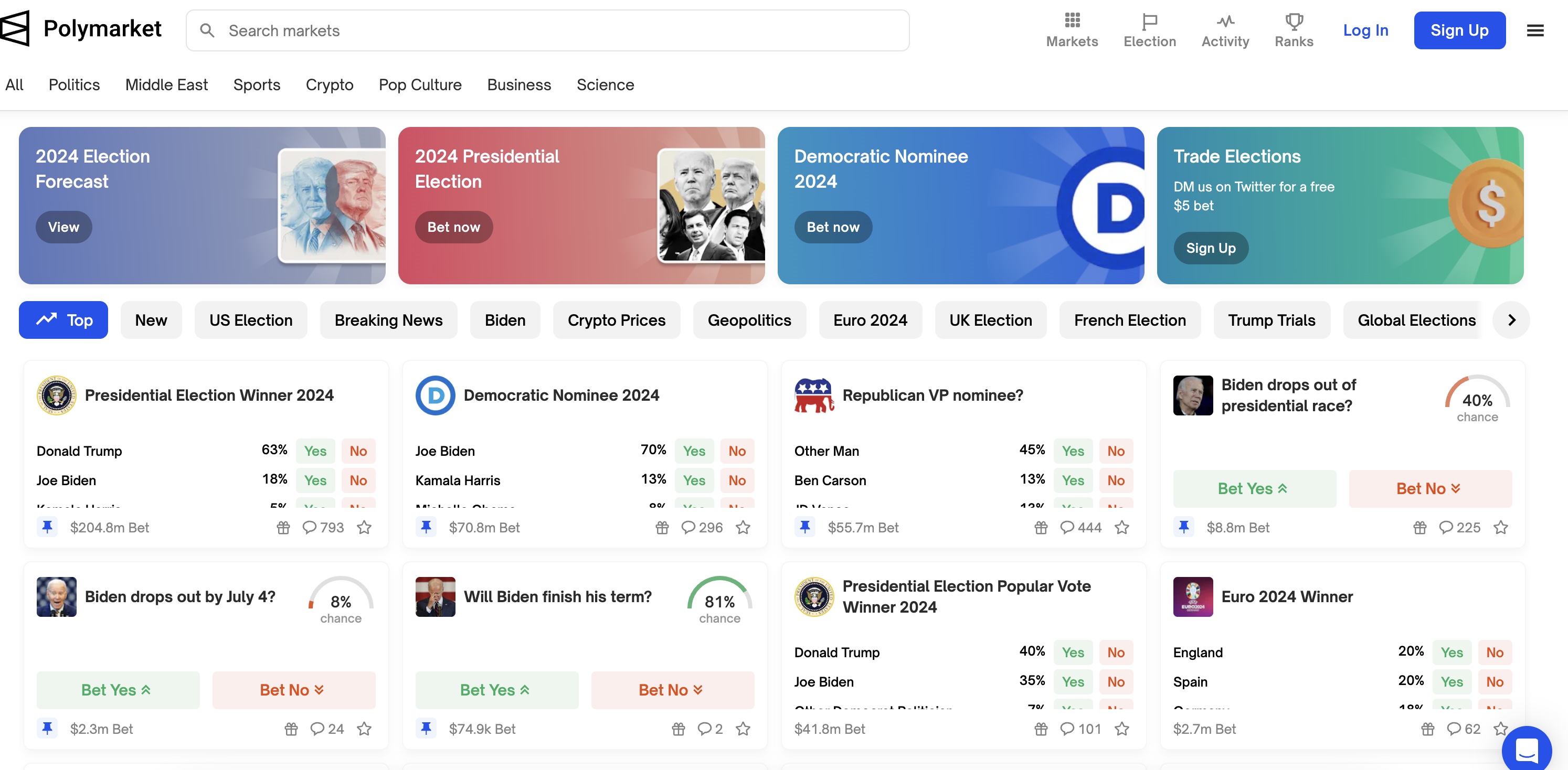Screen dimensions: 1568x770
Task: Select No for England Euro 2024 winner
Action: coord(1495,652)
